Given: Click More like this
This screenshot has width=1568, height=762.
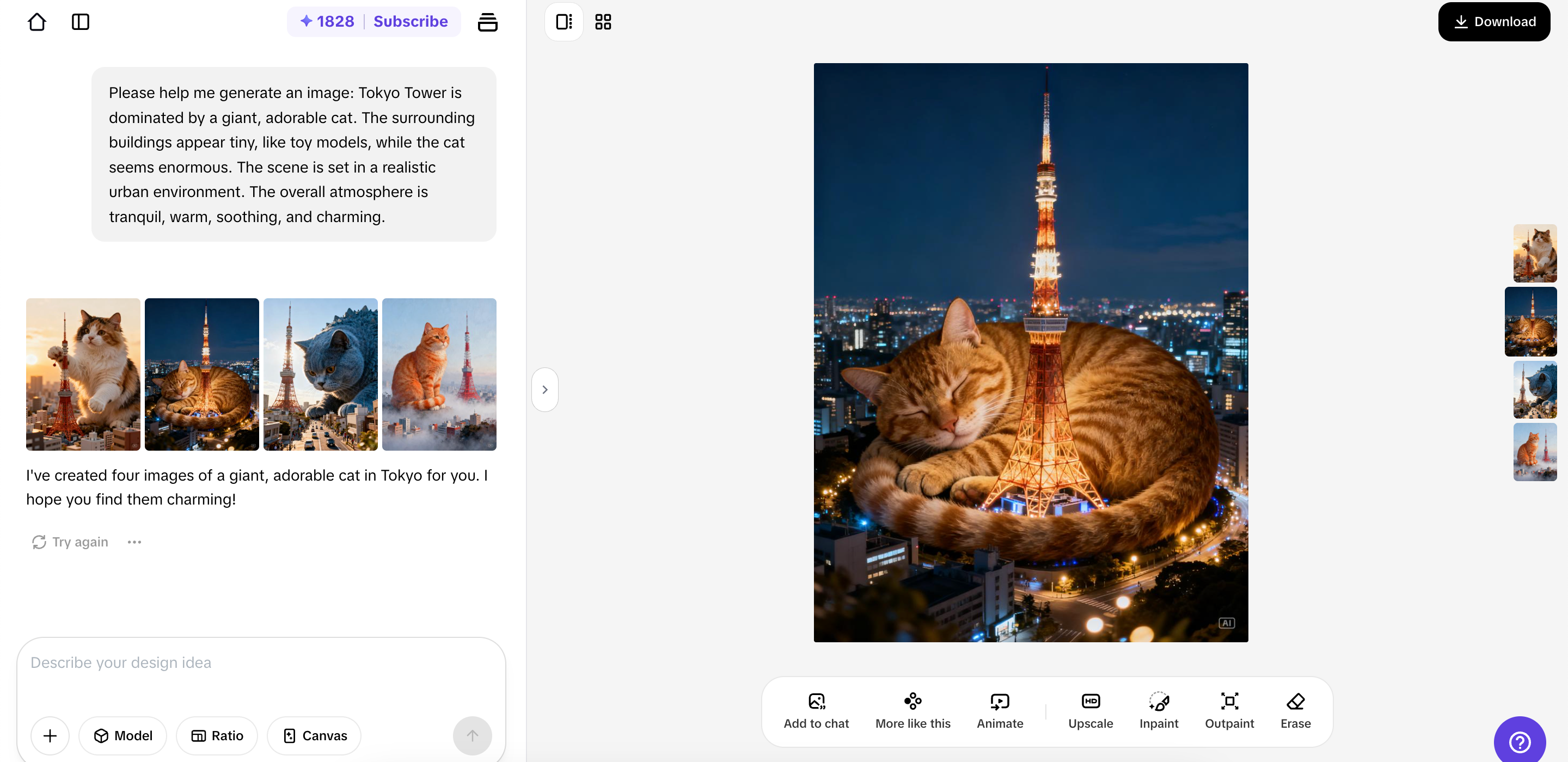Looking at the screenshot, I should click(912, 710).
